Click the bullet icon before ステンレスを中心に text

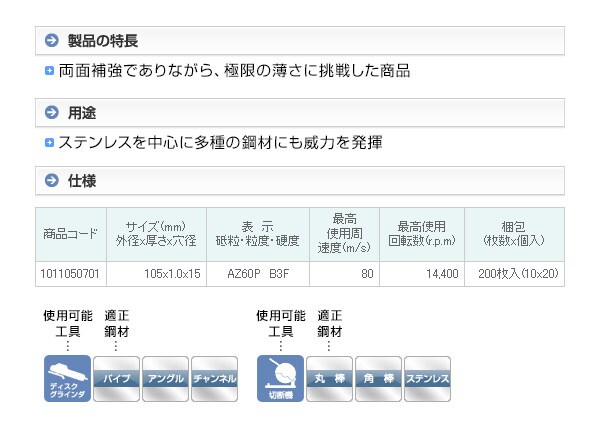49,143
